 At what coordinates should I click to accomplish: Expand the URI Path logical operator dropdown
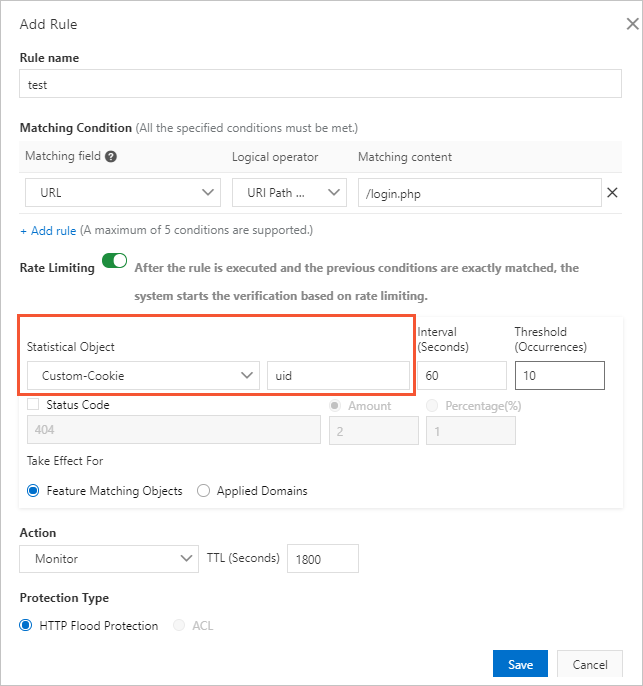tap(288, 192)
